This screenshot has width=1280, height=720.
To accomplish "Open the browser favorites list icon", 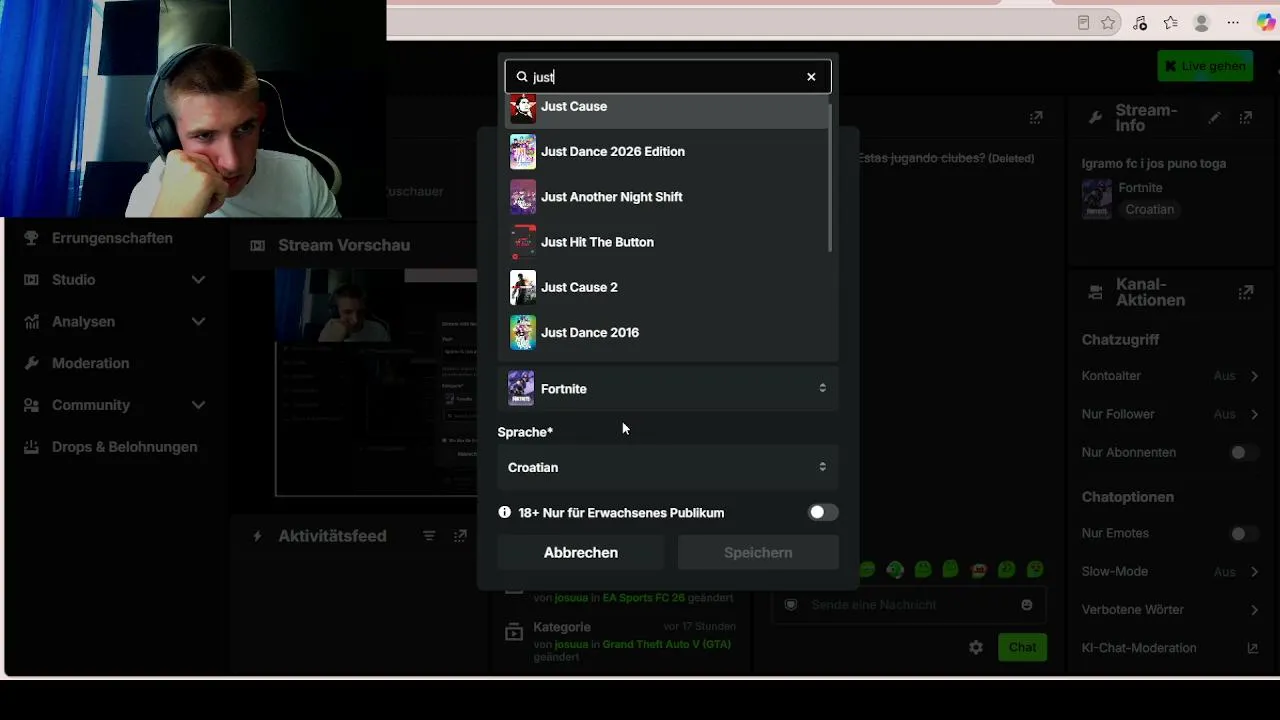I will [x=1171, y=23].
